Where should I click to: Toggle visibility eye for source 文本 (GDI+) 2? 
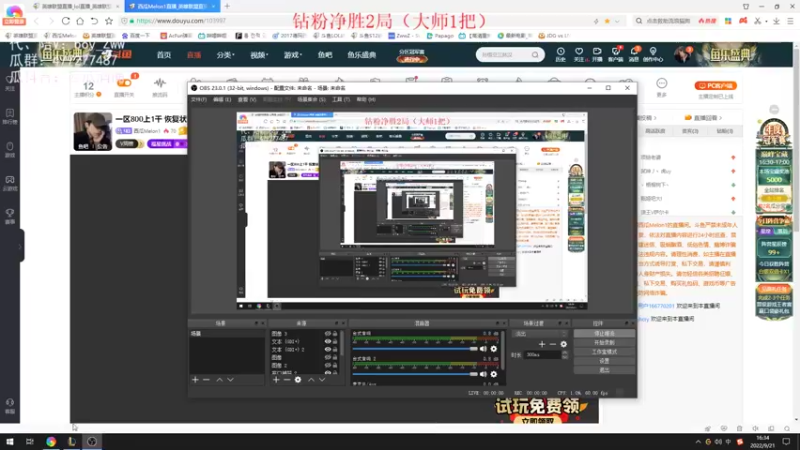tap(328, 349)
